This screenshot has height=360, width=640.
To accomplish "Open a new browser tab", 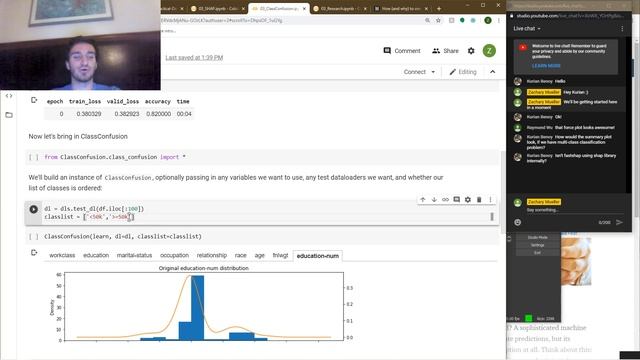I will click(x=439, y=9).
